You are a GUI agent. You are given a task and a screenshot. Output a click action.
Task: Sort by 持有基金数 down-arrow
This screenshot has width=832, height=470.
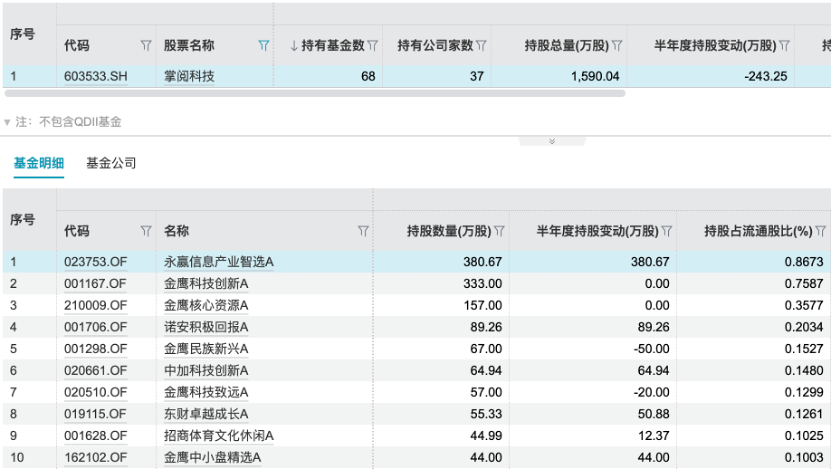coord(294,46)
